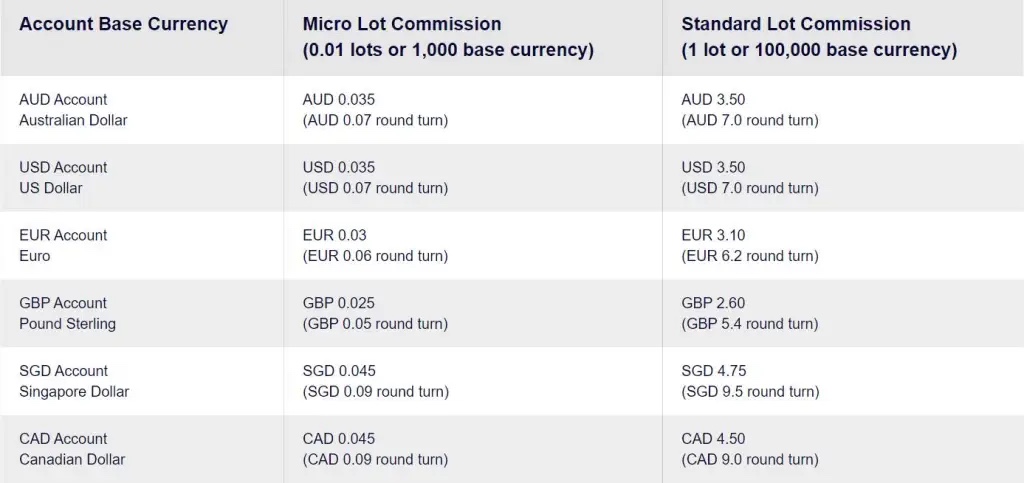Select the SGD Account Singapore Dollar cell
Image resolution: width=1024 pixels, height=483 pixels.
coord(74,381)
